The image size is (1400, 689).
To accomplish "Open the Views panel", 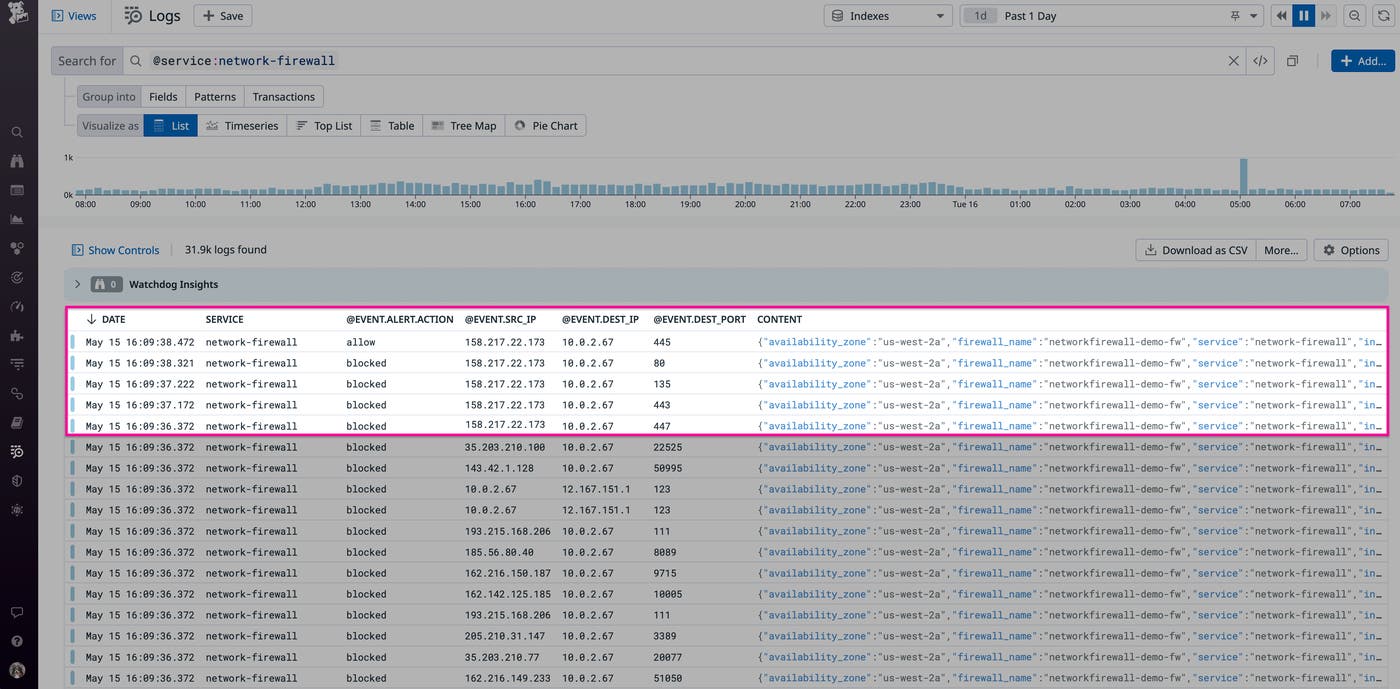I will [x=74, y=16].
